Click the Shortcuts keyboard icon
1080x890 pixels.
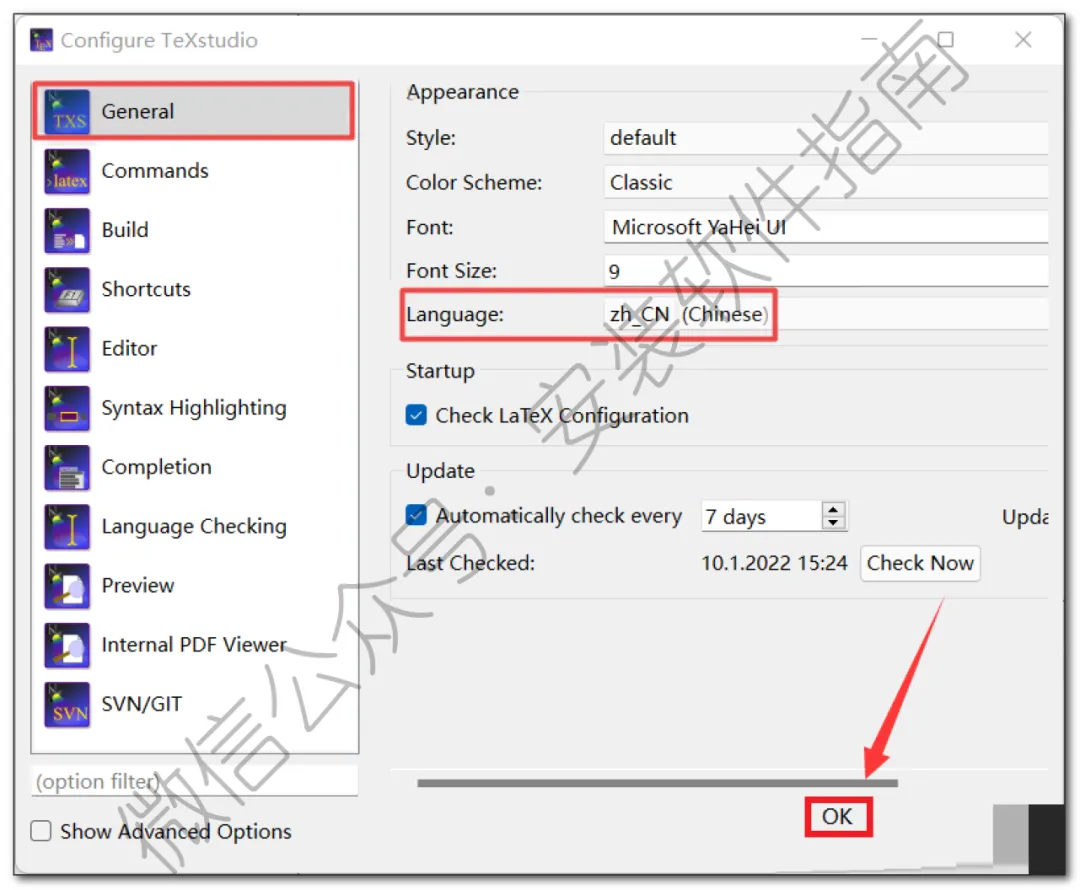(x=67, y=289)
